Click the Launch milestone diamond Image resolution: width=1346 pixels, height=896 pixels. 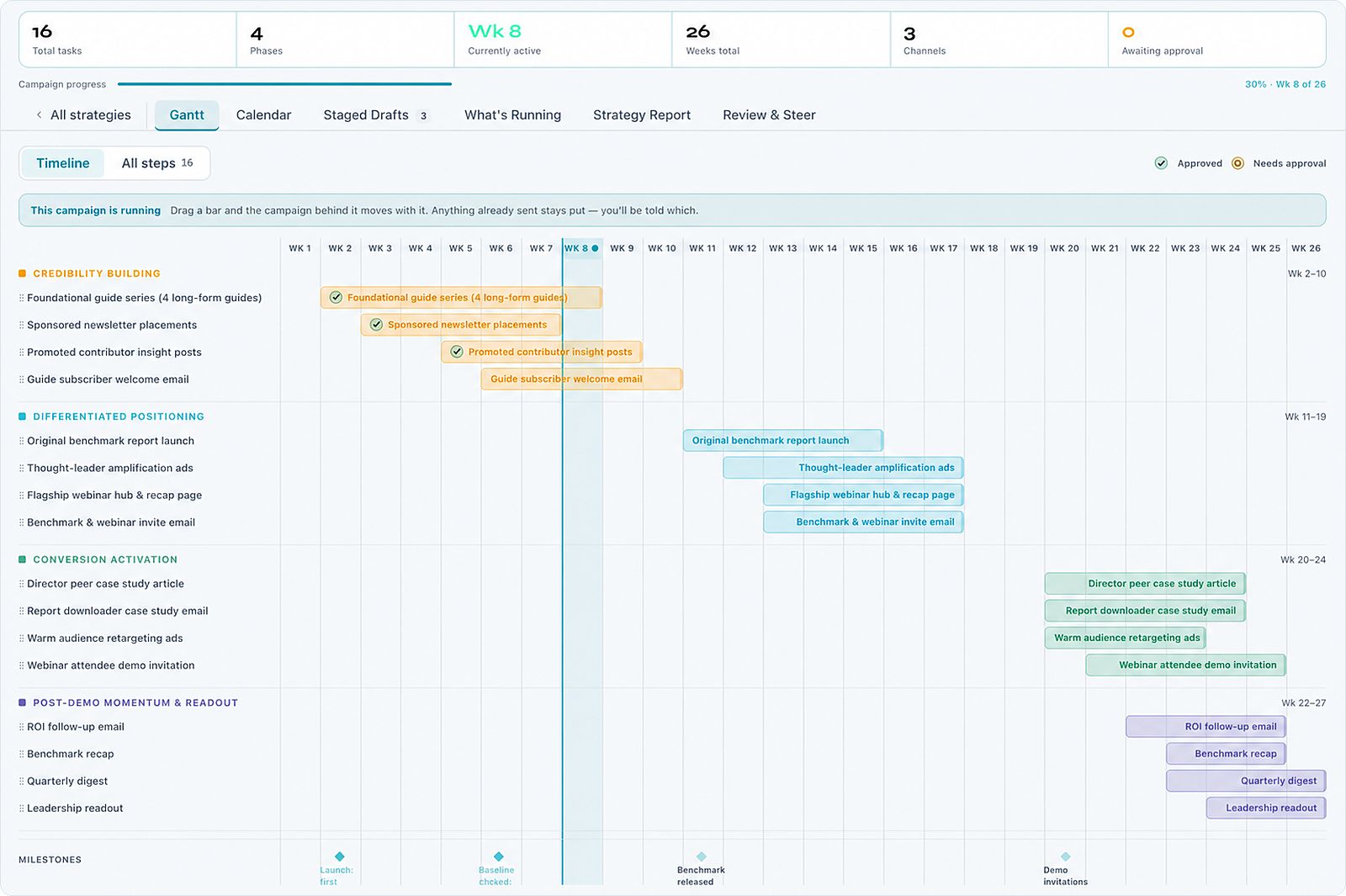[x=340, y=856]
